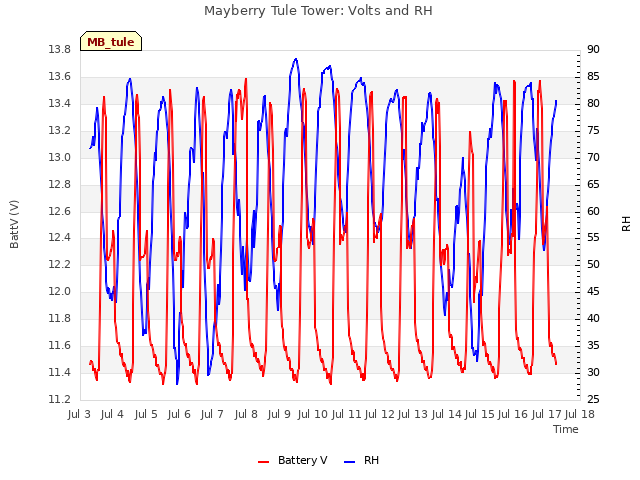
Task: Click the Jul 14 date label
Action: tap(447, 414)
